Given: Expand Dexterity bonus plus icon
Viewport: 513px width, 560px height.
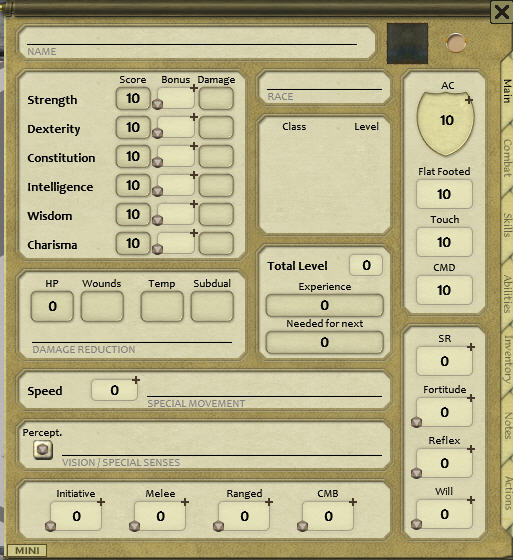Looking at the screenshot, I should point(194,117).
